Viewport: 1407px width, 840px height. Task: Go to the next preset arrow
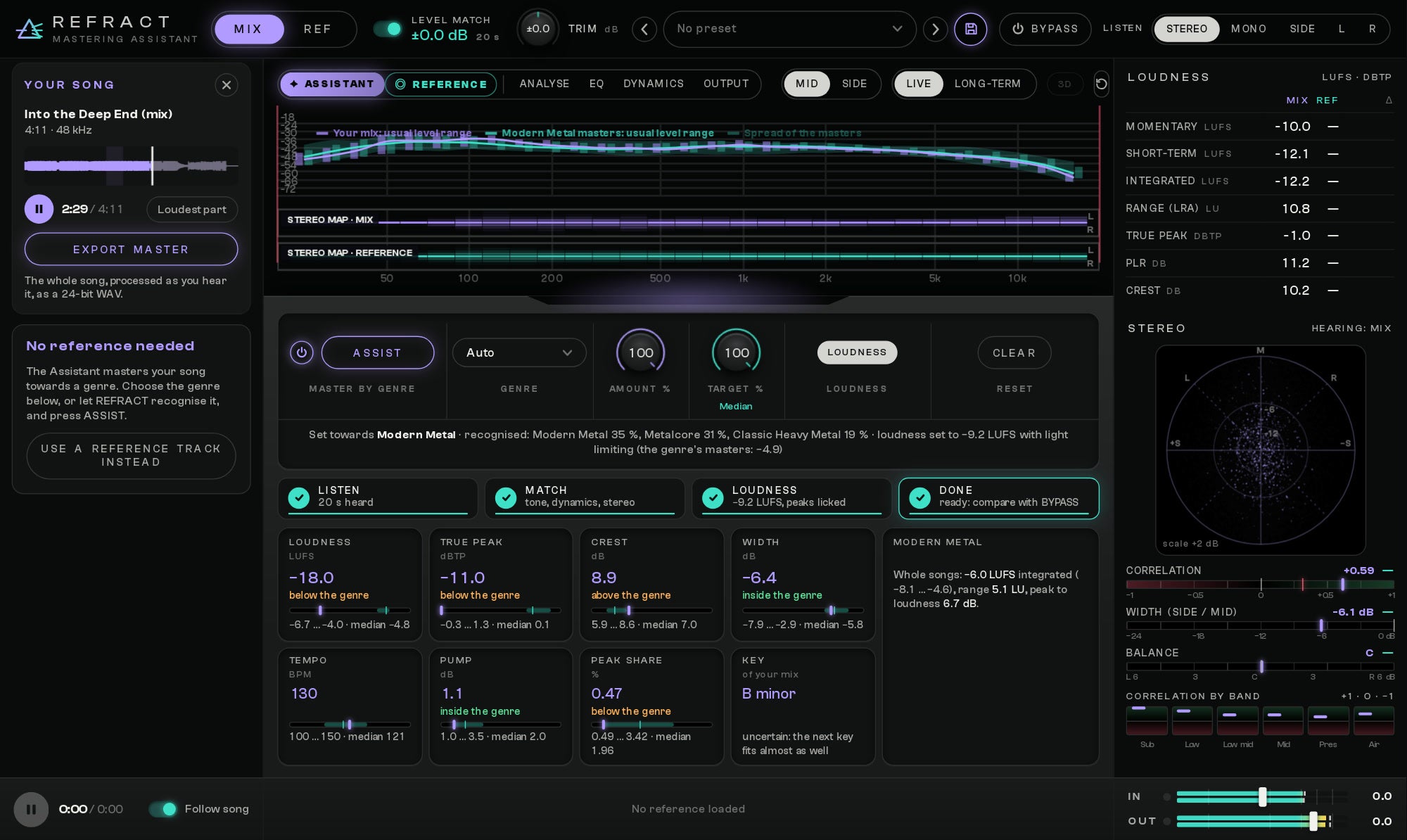point(935,29)
